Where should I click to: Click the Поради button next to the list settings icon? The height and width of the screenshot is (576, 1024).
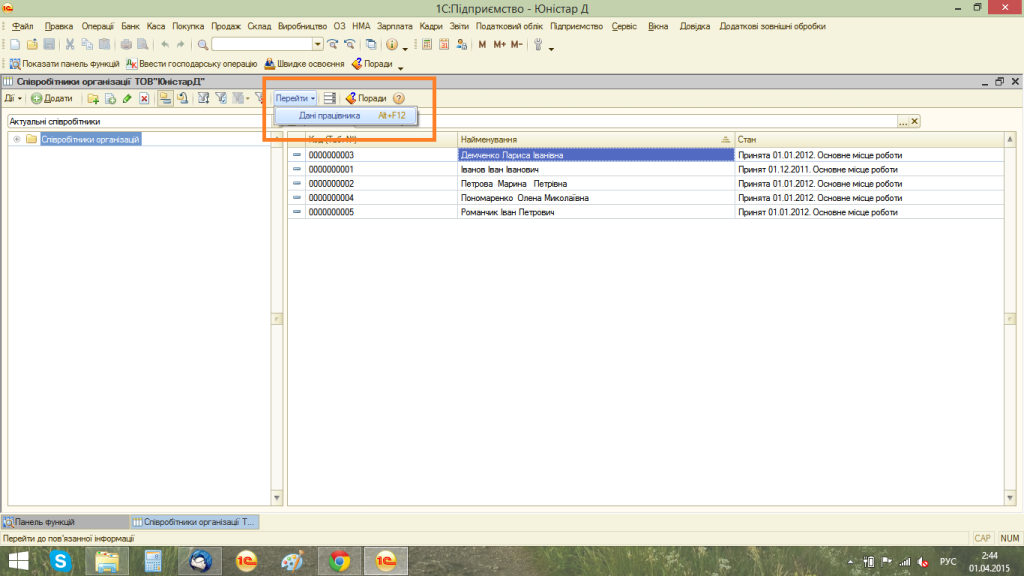coord(366,99)
